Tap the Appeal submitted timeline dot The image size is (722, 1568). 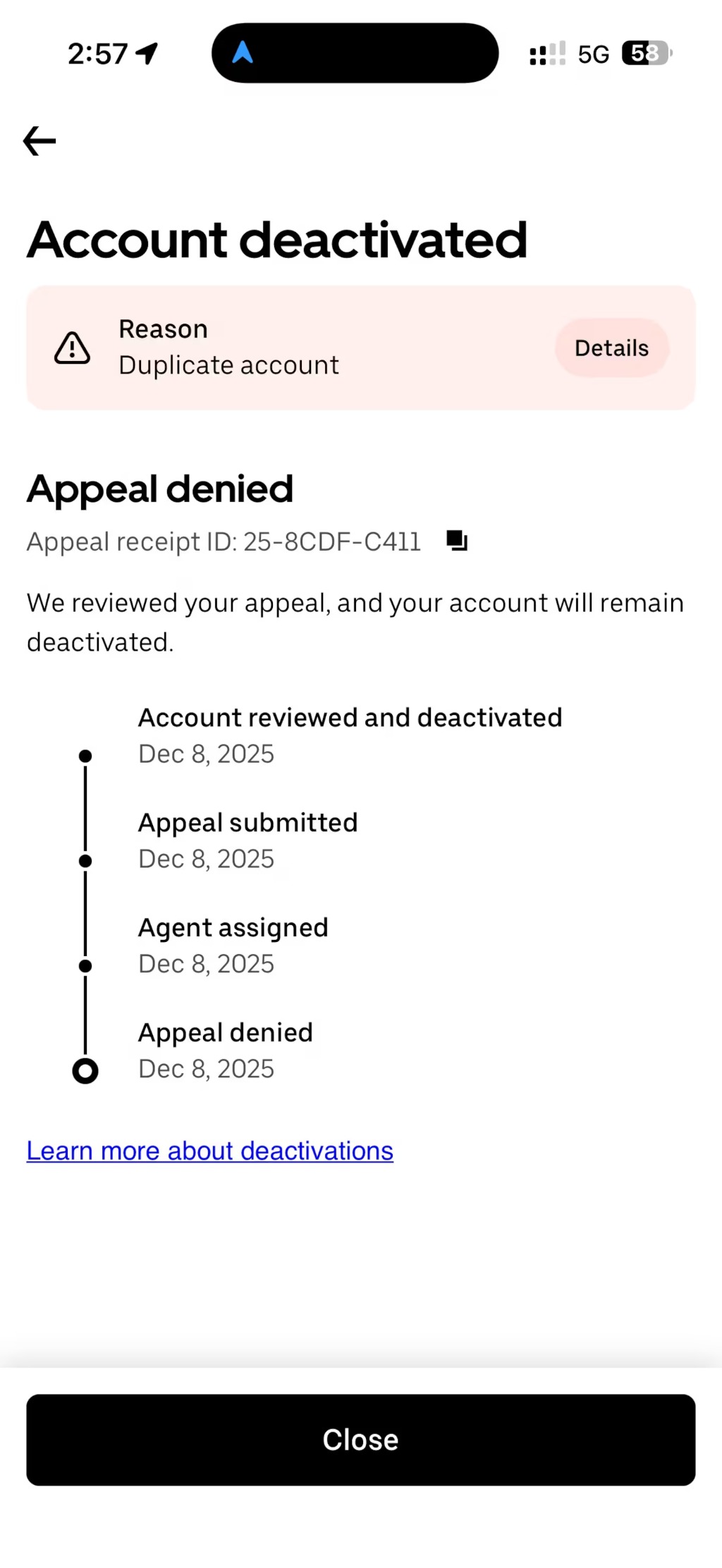(85, 861)
